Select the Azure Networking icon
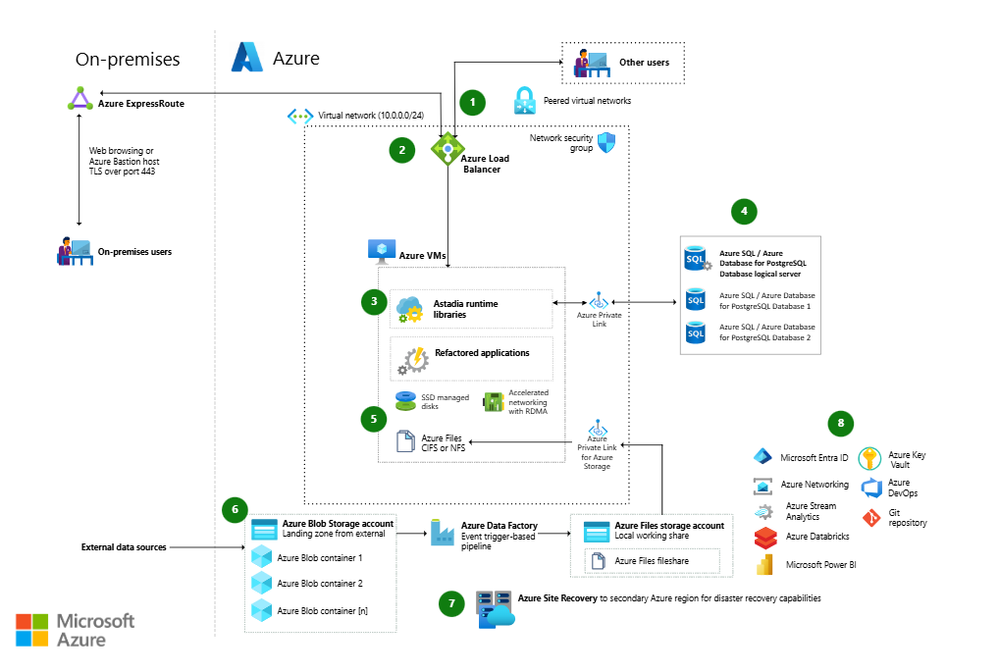999x663 pixels. tap(763, 486)
